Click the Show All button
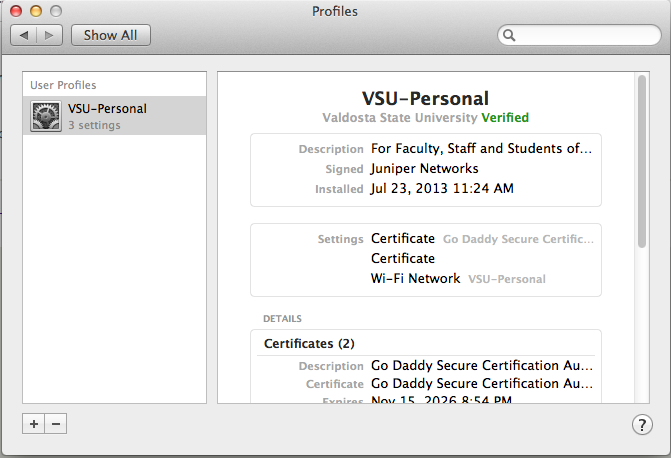The image size is (671, 458). [110, 35]
